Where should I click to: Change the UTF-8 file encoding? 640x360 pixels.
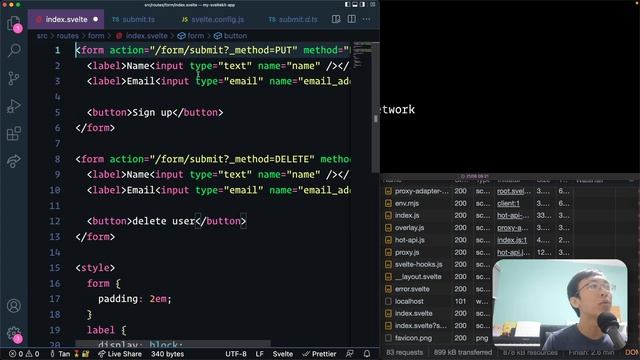pos(236,354)
